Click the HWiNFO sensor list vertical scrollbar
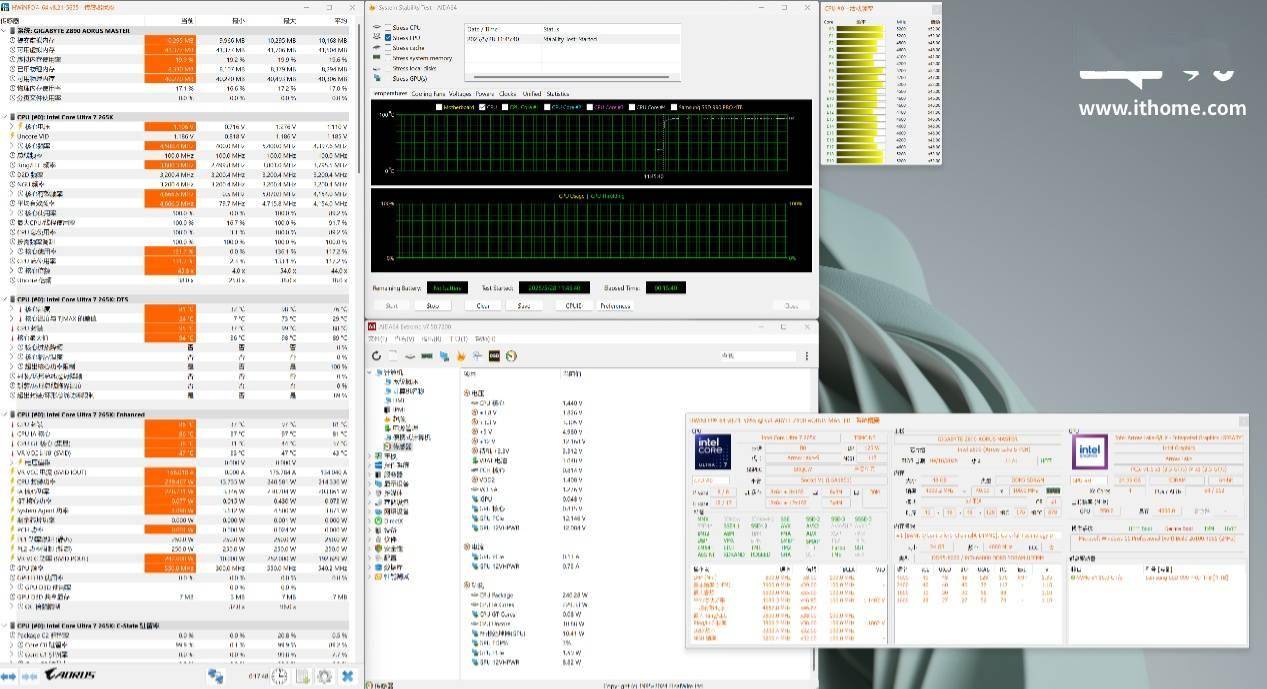This screenshot has height=689, width=1267. [360, 100]
